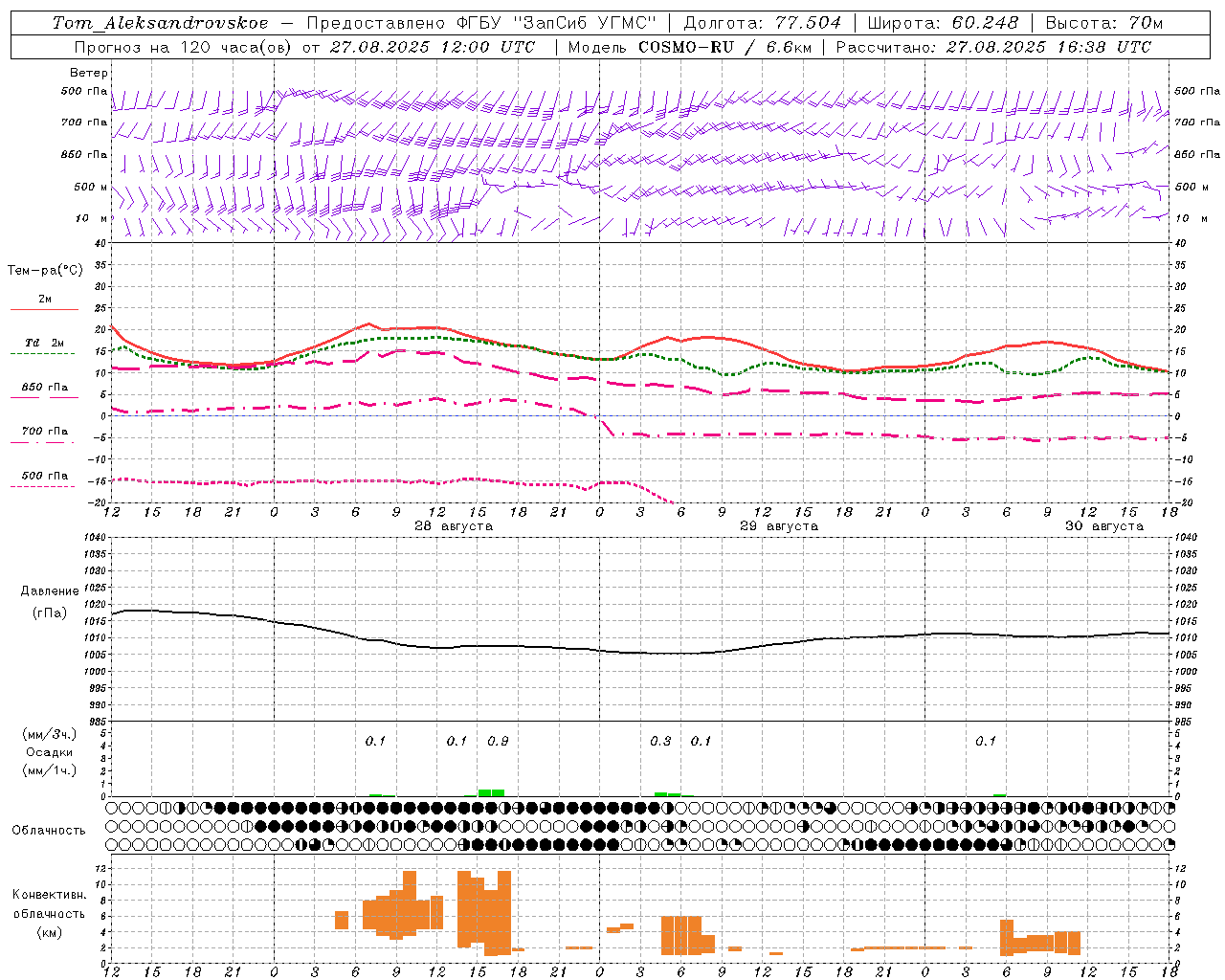
Task: Click the 30 августа date label
Action: (1104, 526)
